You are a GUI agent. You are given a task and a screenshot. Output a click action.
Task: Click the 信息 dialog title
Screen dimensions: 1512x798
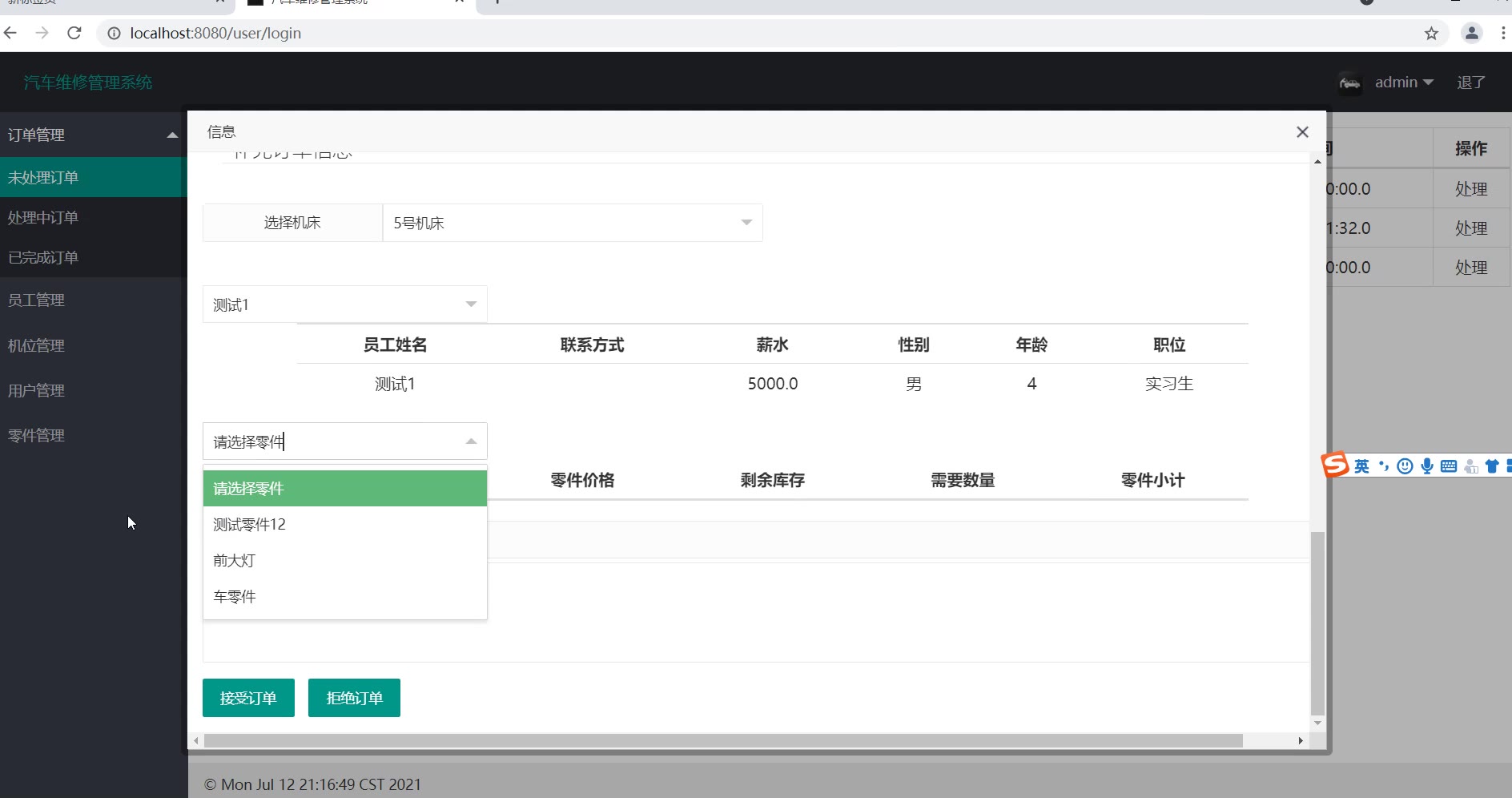222,132
